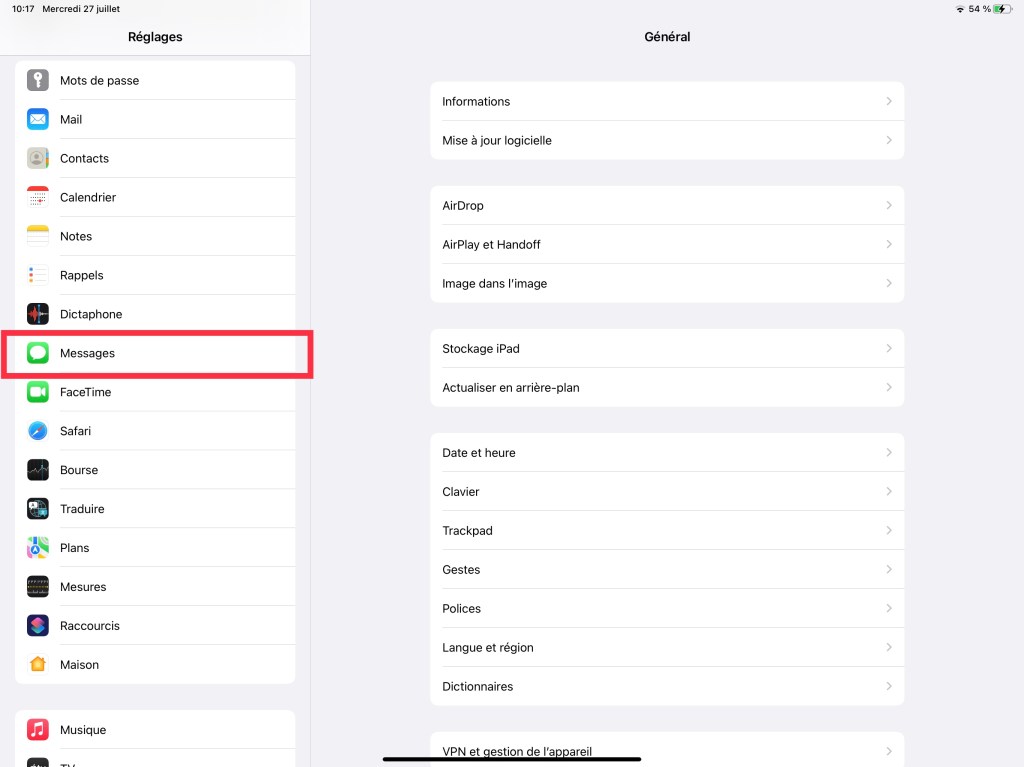This screenshot has height=767, width=1024.
Task: Tap the home indicator bar at bottom
Action: pos(512,759)
